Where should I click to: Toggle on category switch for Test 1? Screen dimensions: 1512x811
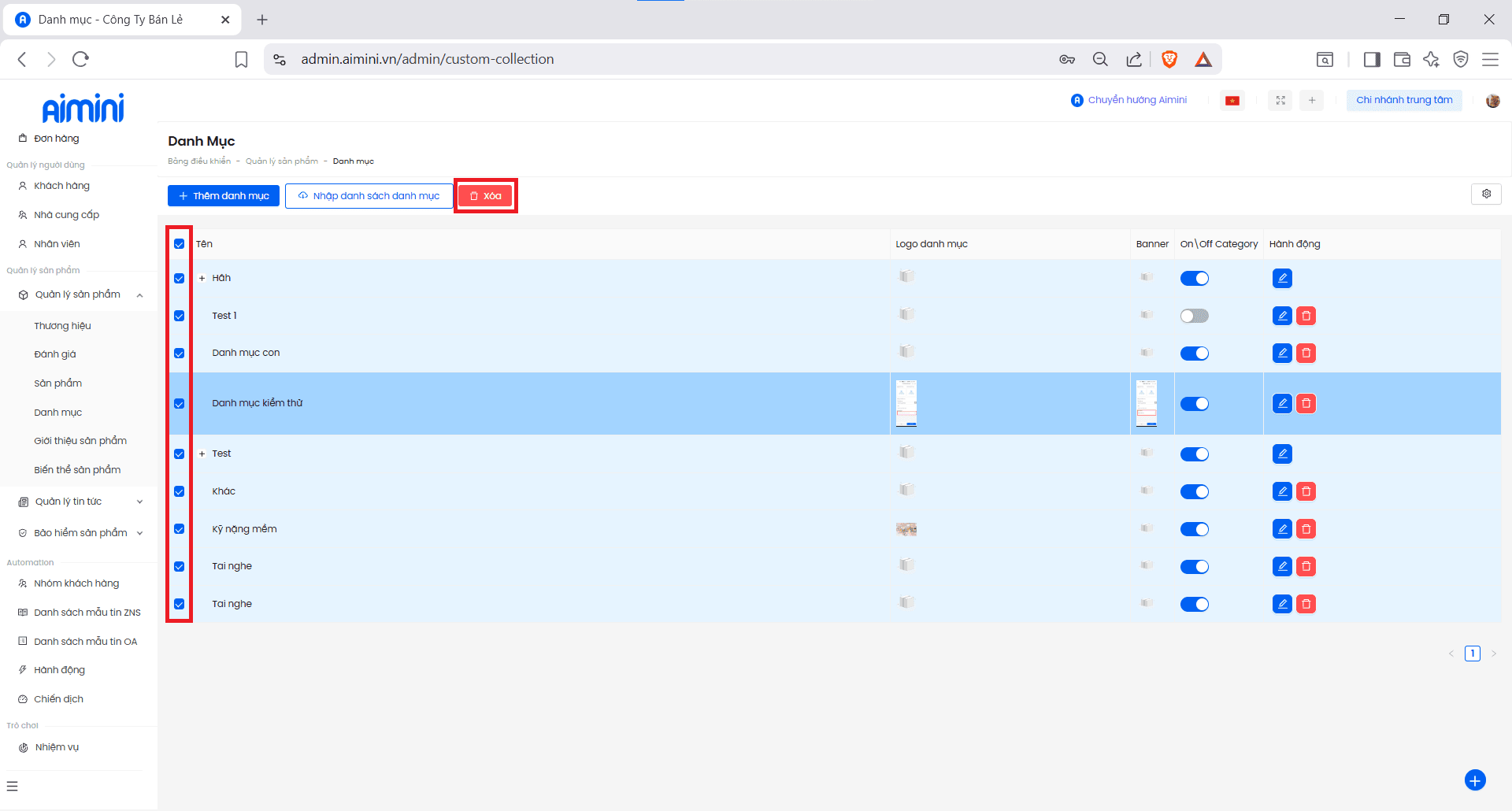(1194, 316)
